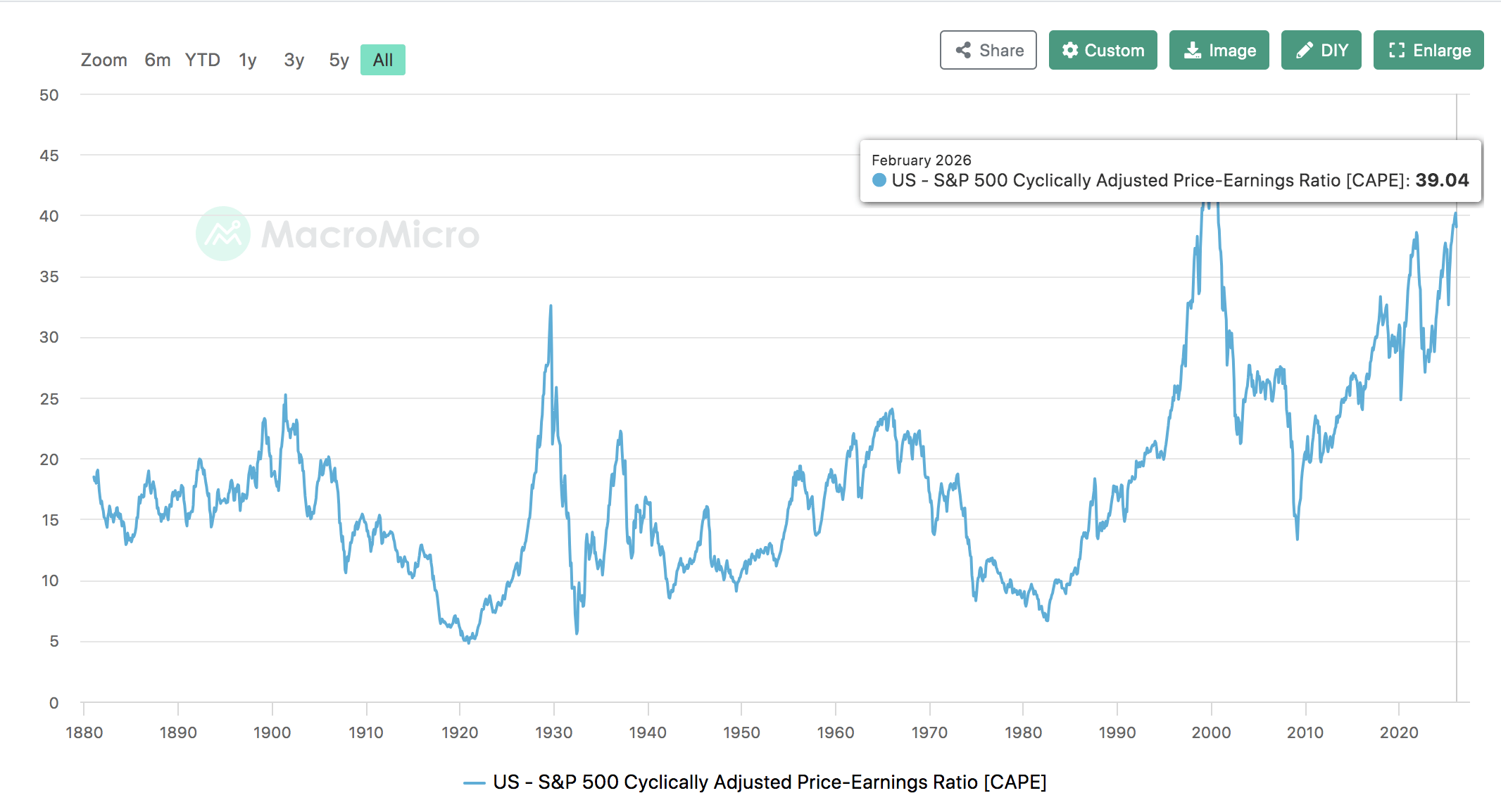The height and width of the screenshot is (812, 1501).
Task: Click the gear icon in Custom
Action: coord(1070,50)
